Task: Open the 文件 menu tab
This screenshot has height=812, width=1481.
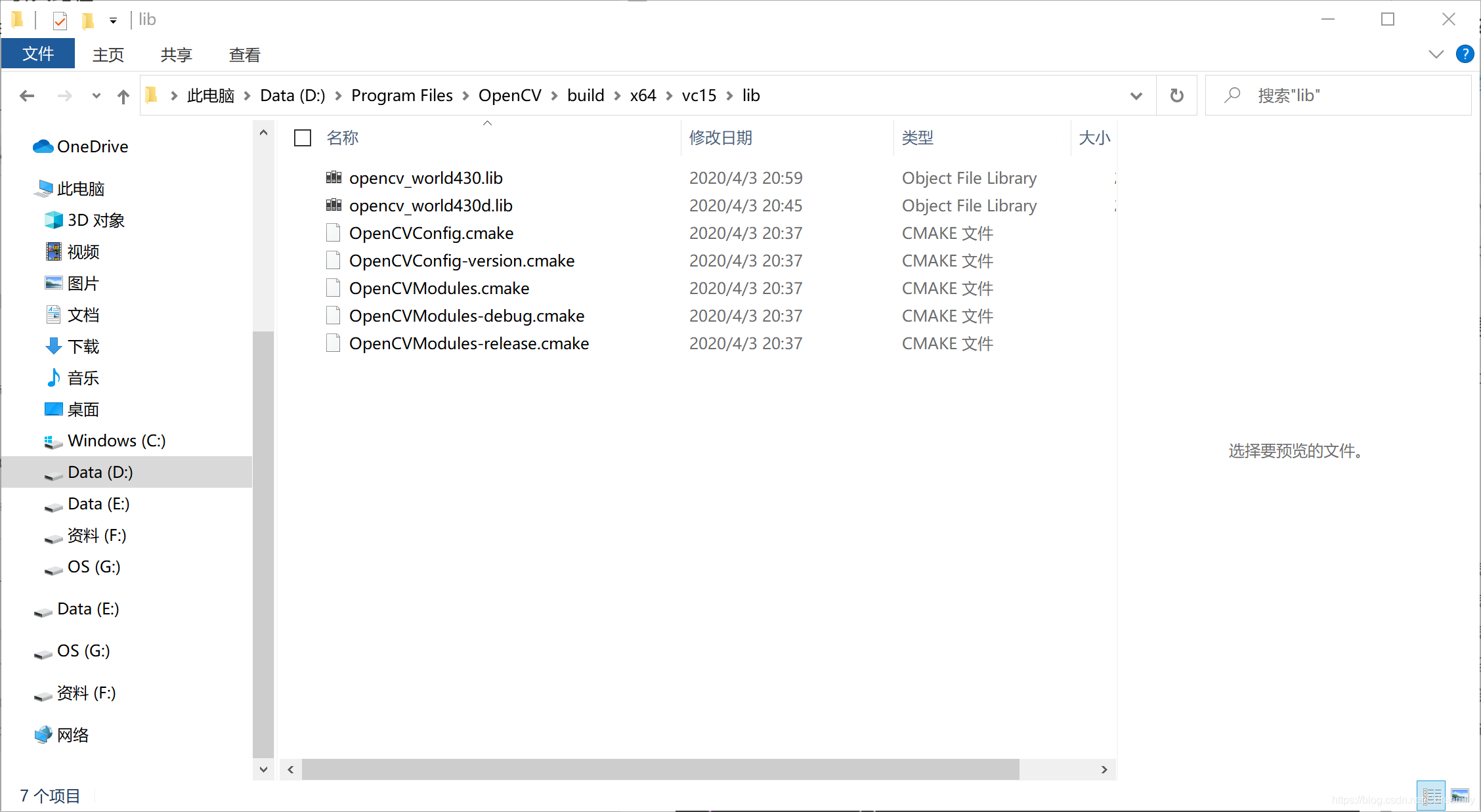Action: point(38,54)
